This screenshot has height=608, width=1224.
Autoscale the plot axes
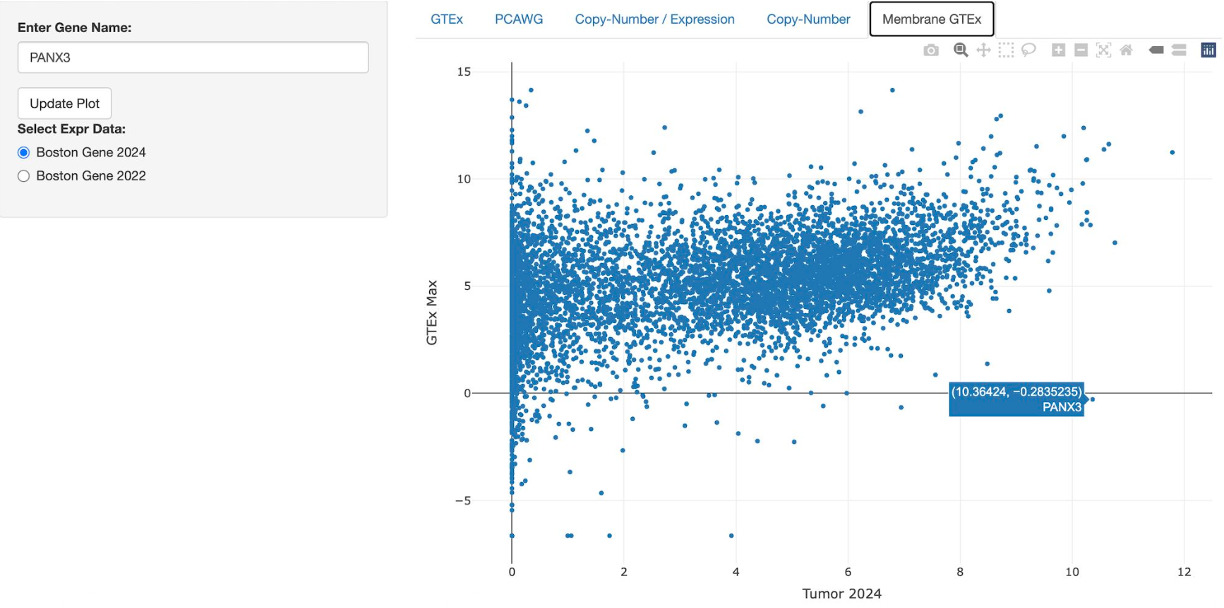point(1103,50)
